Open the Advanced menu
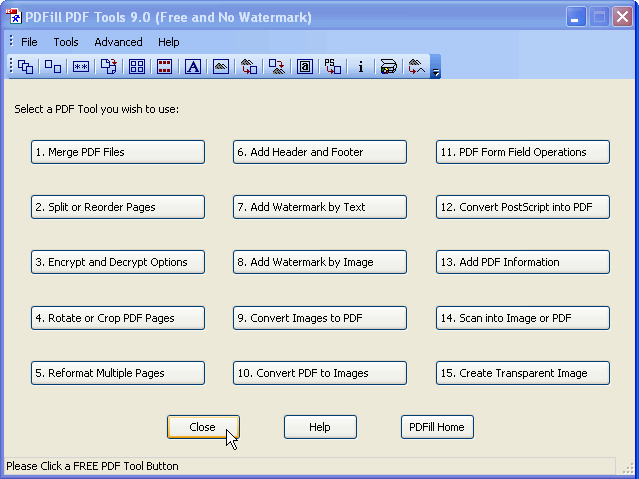 (118, 42)
